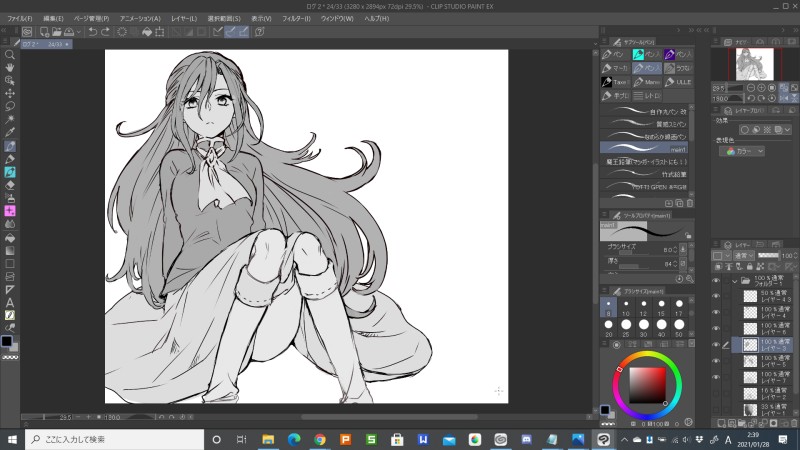
Task: Hide the レイヤー 4 3 layer
Action: pyautogui.click(x=715, y=295)
